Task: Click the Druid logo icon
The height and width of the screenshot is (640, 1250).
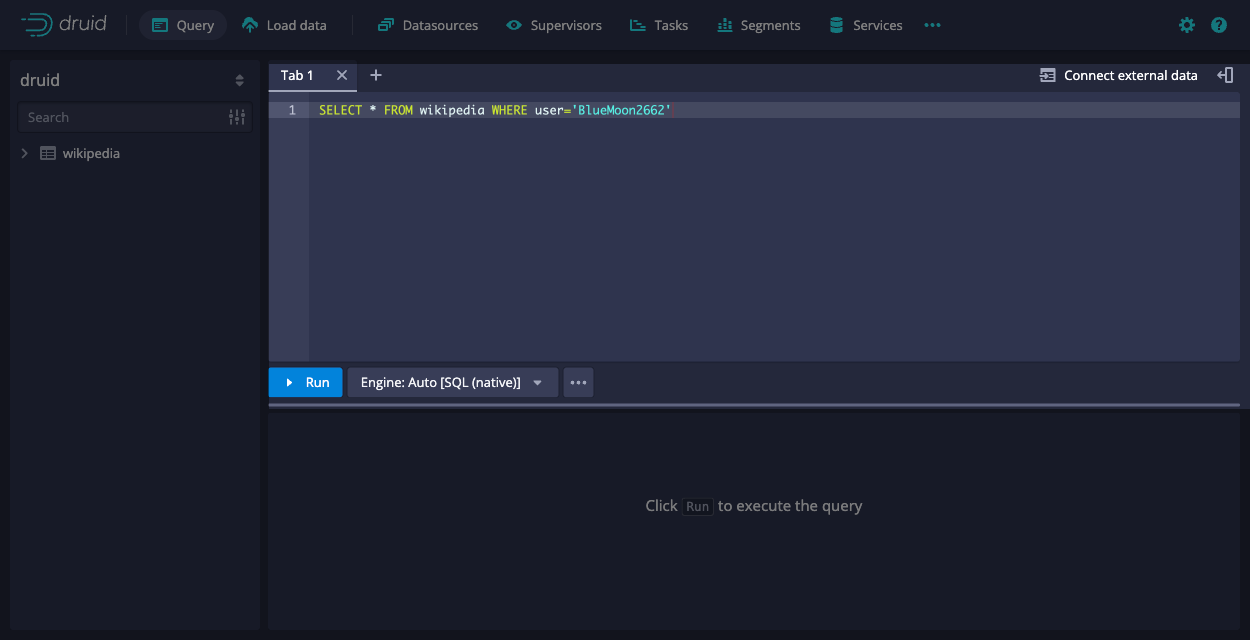Action: click(x=37, y=25)
